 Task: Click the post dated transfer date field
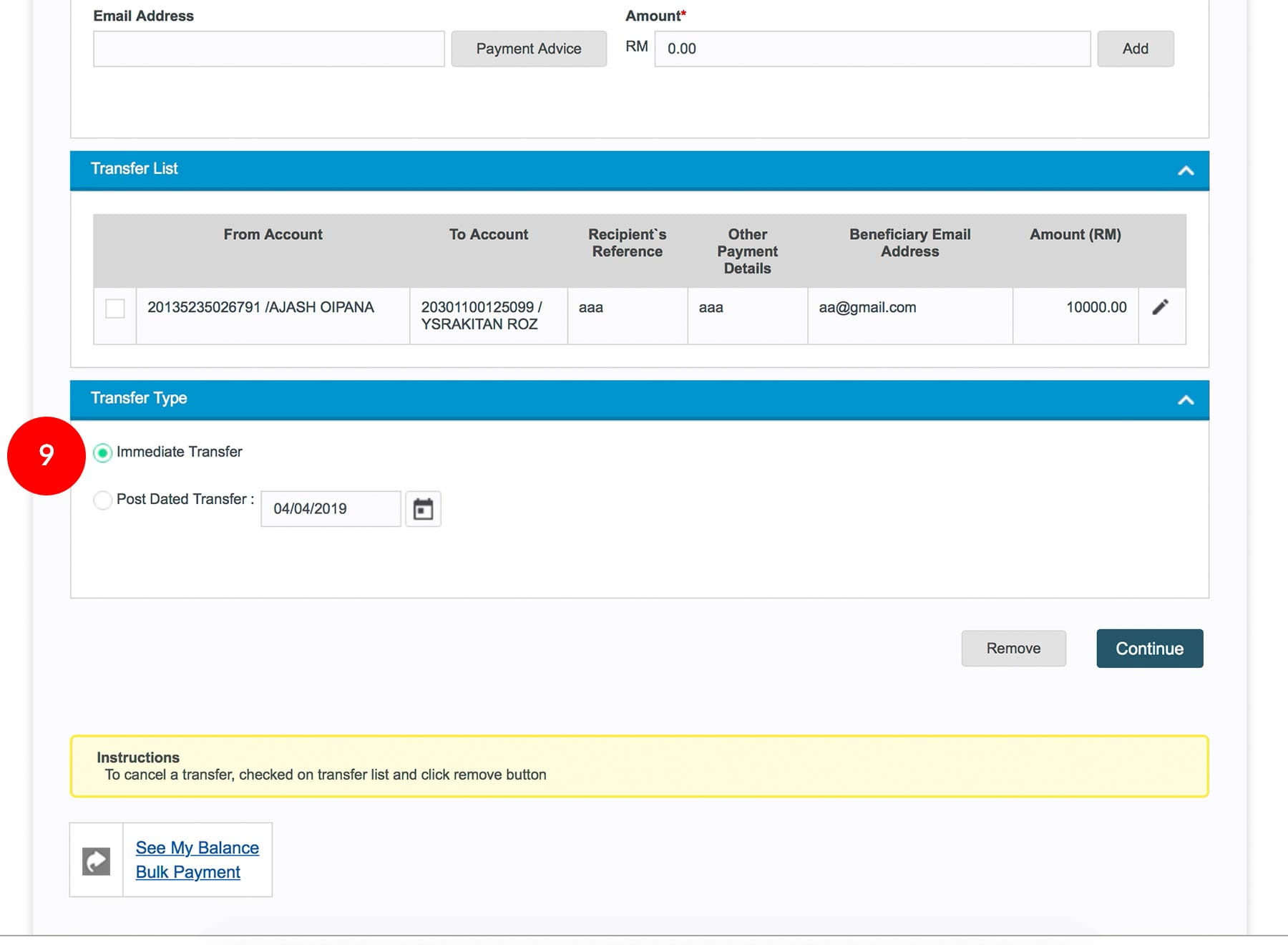(331, 509)
